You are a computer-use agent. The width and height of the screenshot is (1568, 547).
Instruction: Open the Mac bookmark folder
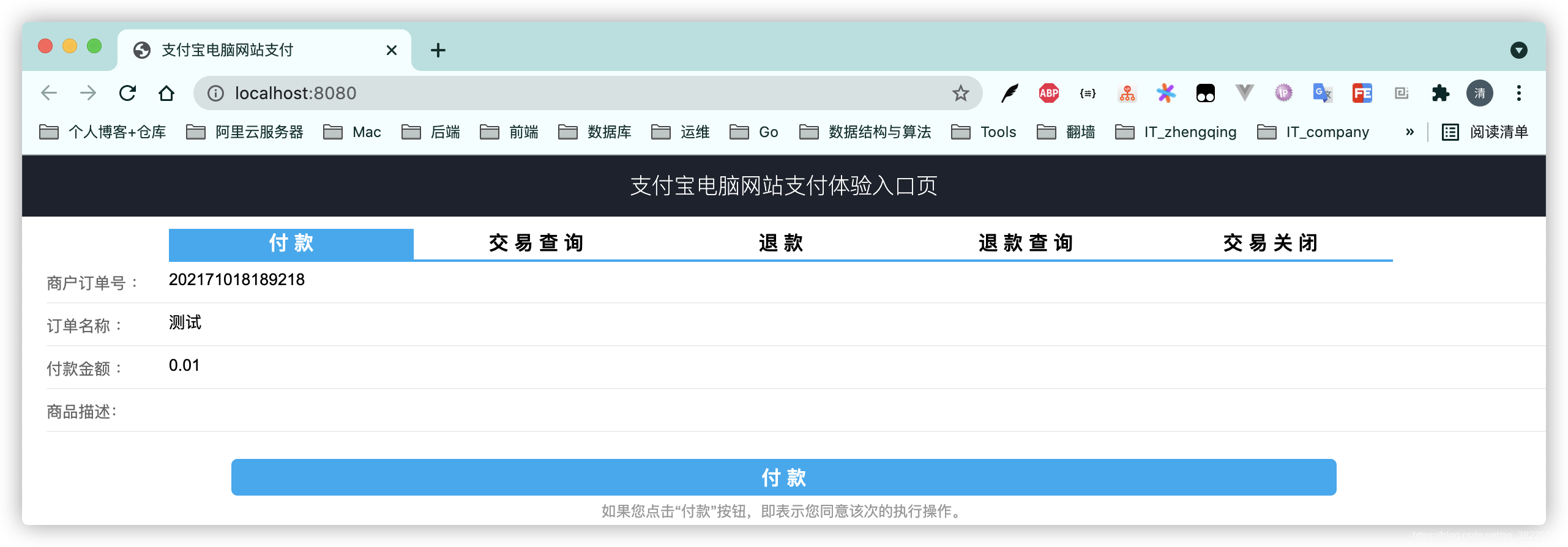click(x=353, y=132)
